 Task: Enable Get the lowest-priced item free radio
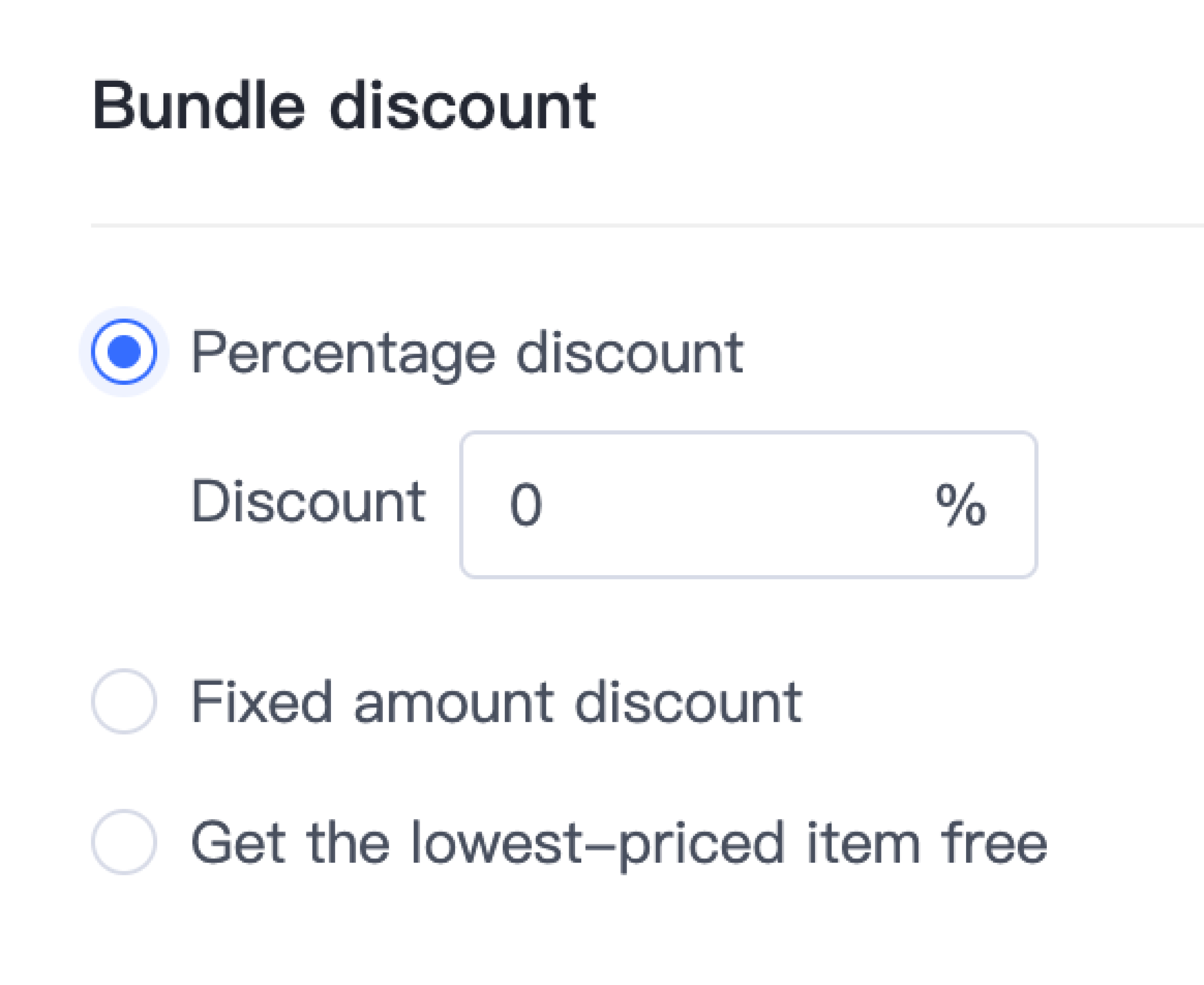(x=124, y=842)
